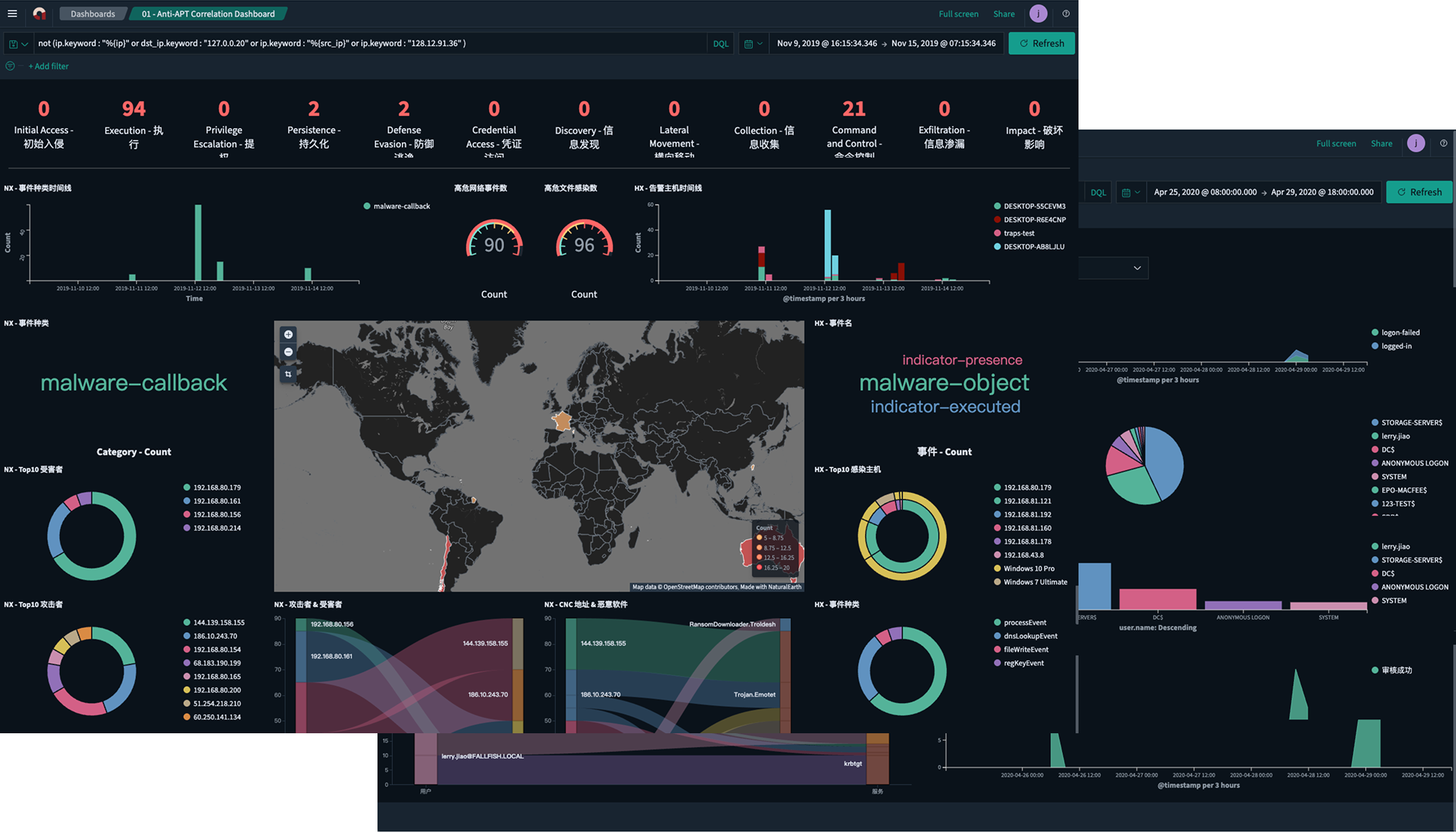The height and width of the screenshot is (833, 1456).
Task: Click the processEvent legend color dot
Action: 997,623
